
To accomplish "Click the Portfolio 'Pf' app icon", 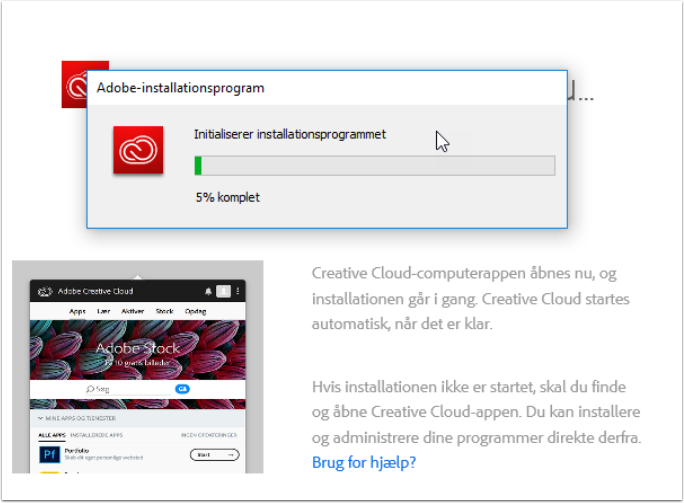I will click(49, 455).
